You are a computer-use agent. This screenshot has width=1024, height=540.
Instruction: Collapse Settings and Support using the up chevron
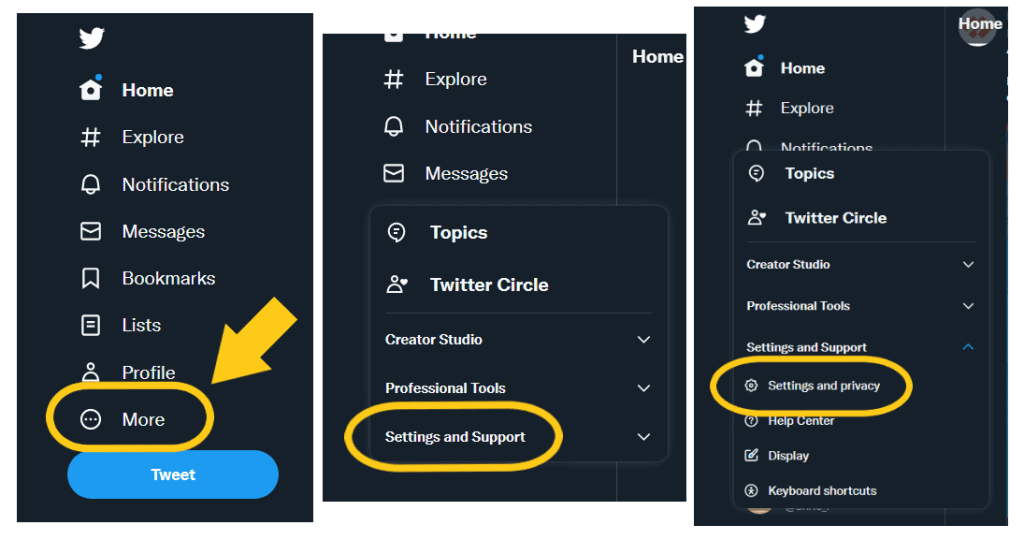[967, 347]
